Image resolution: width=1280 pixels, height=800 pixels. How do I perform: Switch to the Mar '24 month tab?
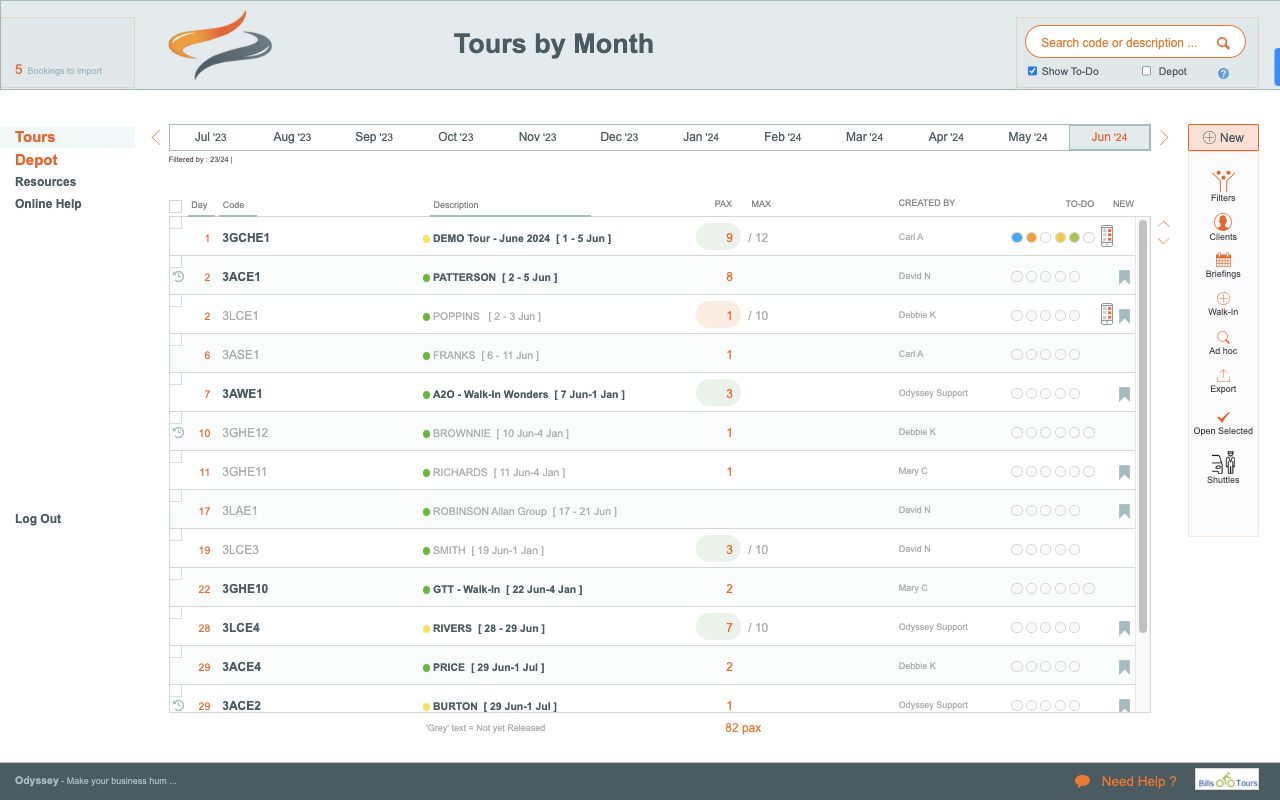point(864,137)
